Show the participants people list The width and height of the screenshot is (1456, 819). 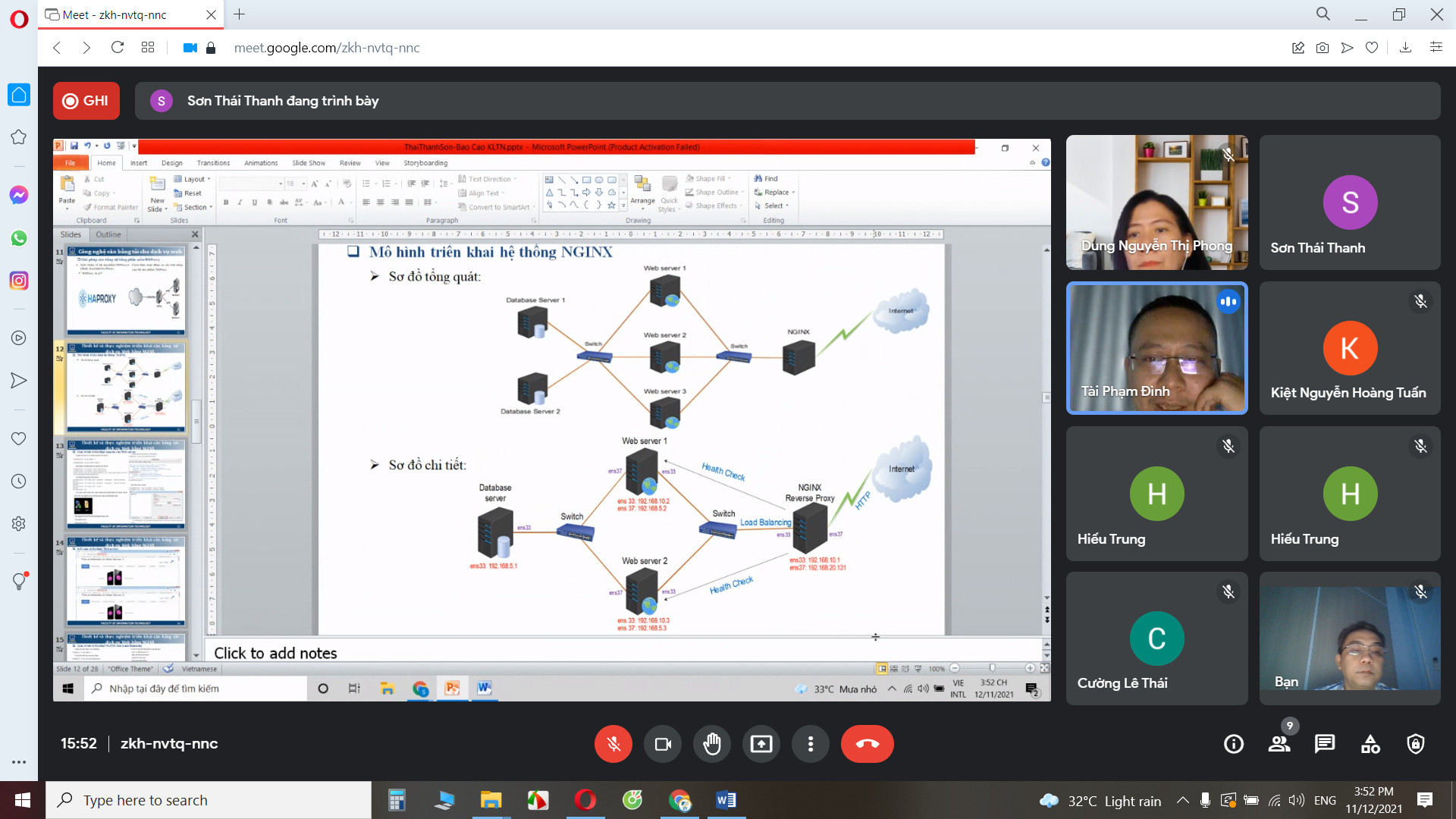(x=1279, y=744)
